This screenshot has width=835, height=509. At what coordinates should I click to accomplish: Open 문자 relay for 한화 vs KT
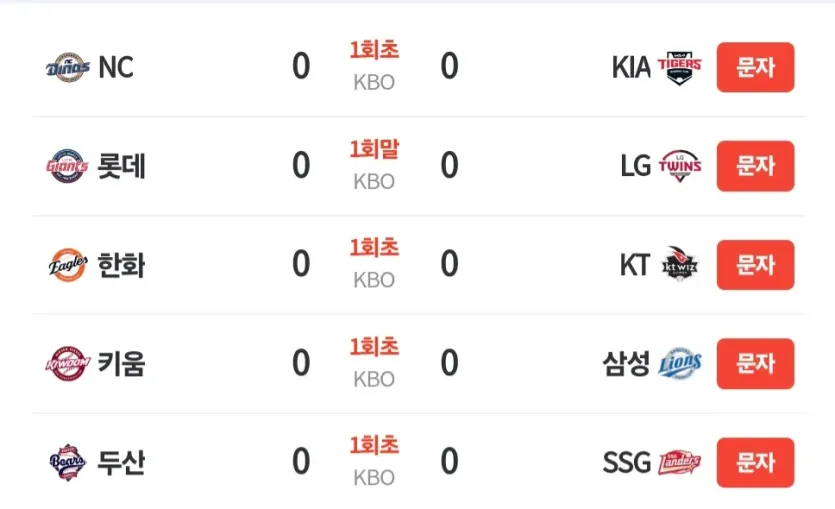coord(755,265)
